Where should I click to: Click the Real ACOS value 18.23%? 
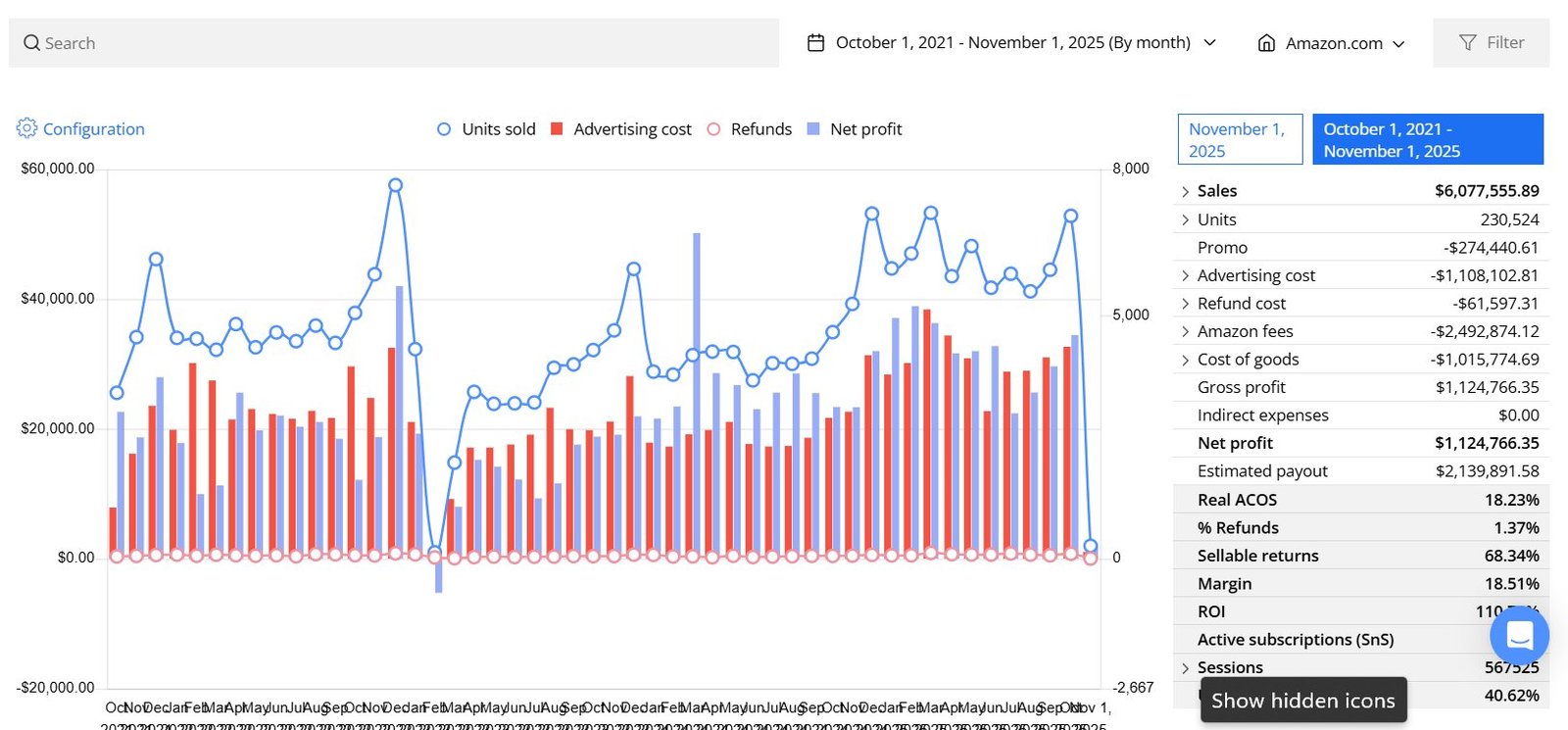click(x=1511, y=500)
